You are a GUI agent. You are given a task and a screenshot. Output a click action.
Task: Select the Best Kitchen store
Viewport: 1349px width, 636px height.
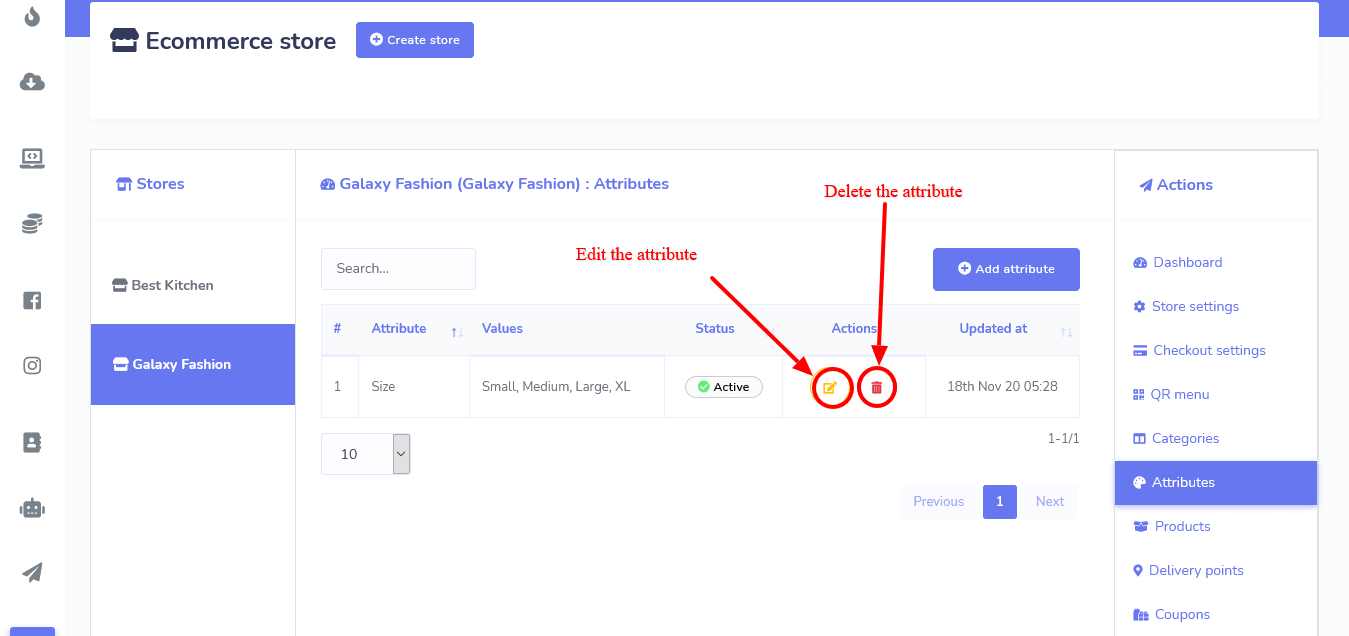(x=193, y=285)
